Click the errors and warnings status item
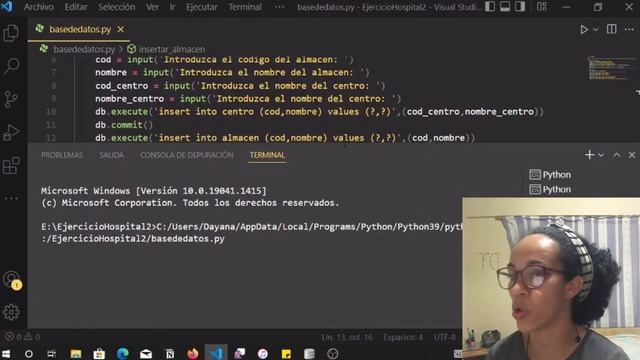640x360 pixels. pyautogui.click(x=22, y=337)
